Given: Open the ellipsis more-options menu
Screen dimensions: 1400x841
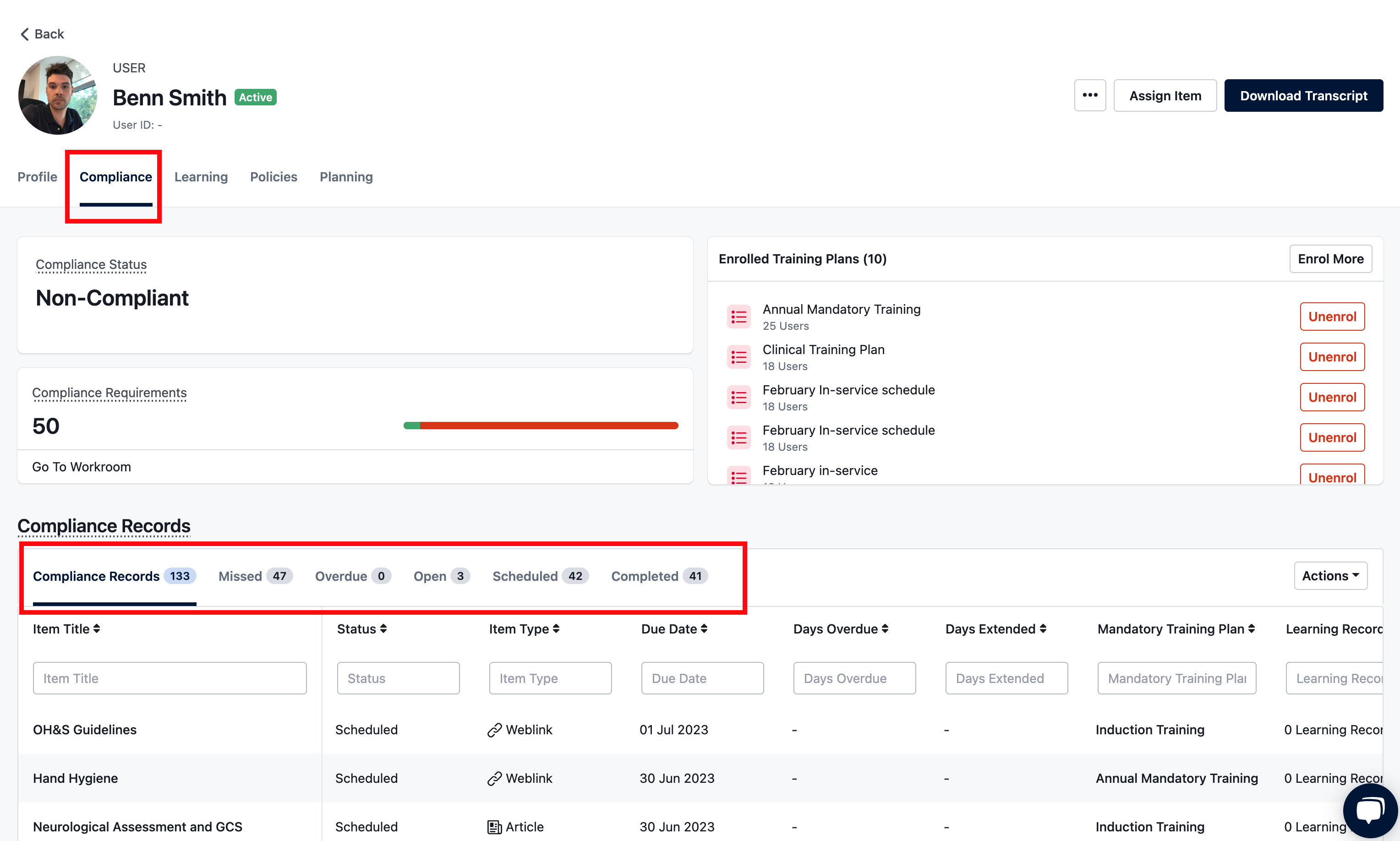Looking at the screenshot, I should (1089, 95).
